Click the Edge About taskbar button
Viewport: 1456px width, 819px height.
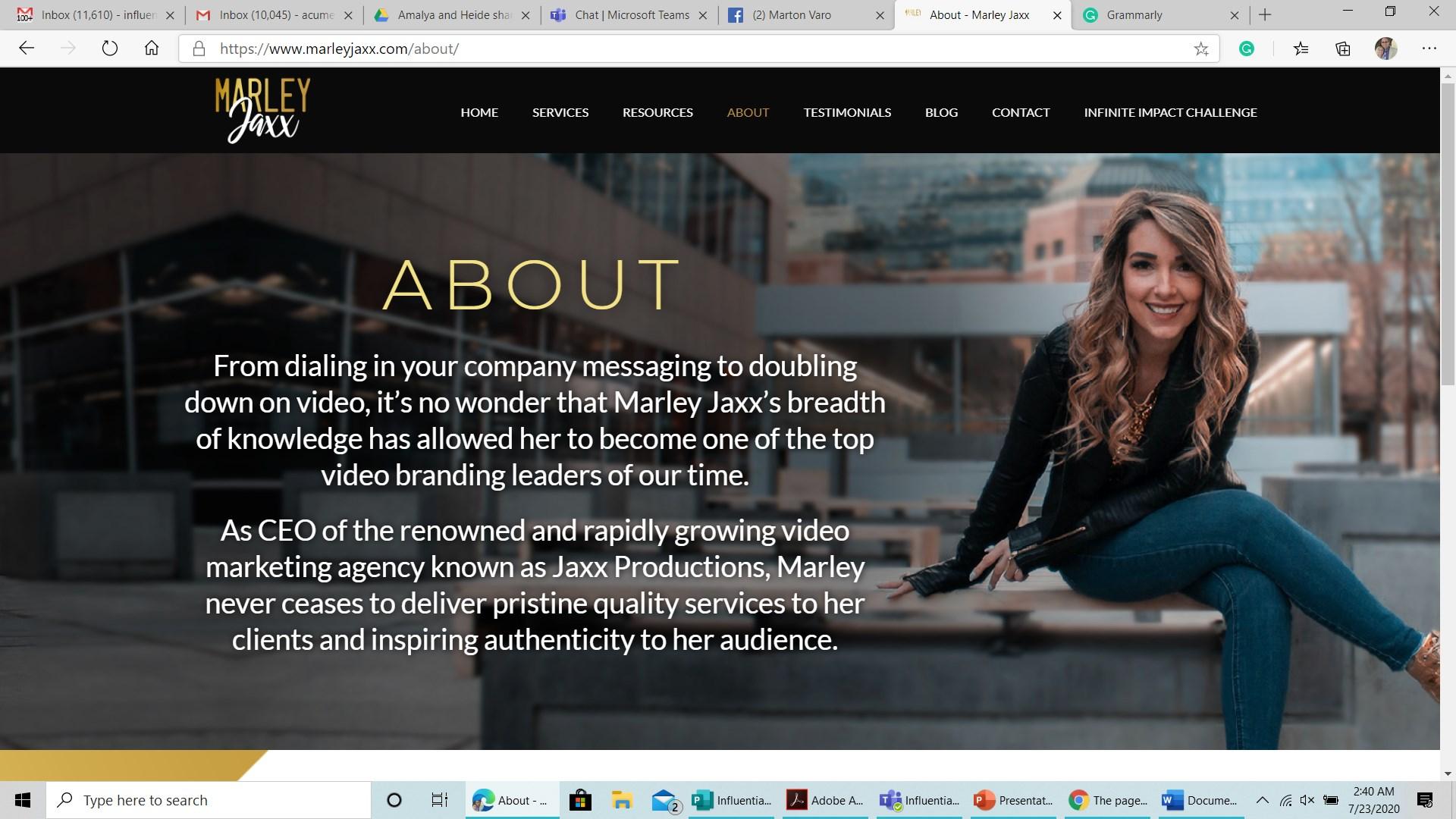[512, 800]
